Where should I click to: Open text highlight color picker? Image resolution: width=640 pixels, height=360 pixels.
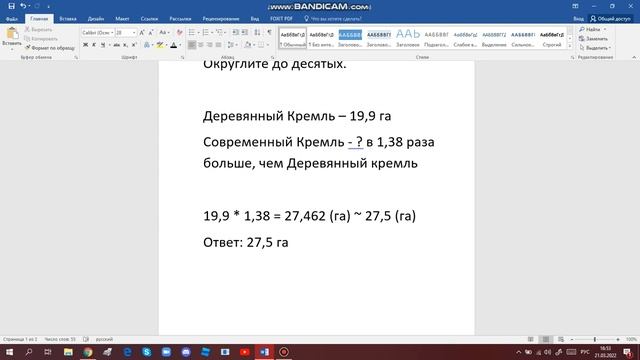tap(167, 45)
